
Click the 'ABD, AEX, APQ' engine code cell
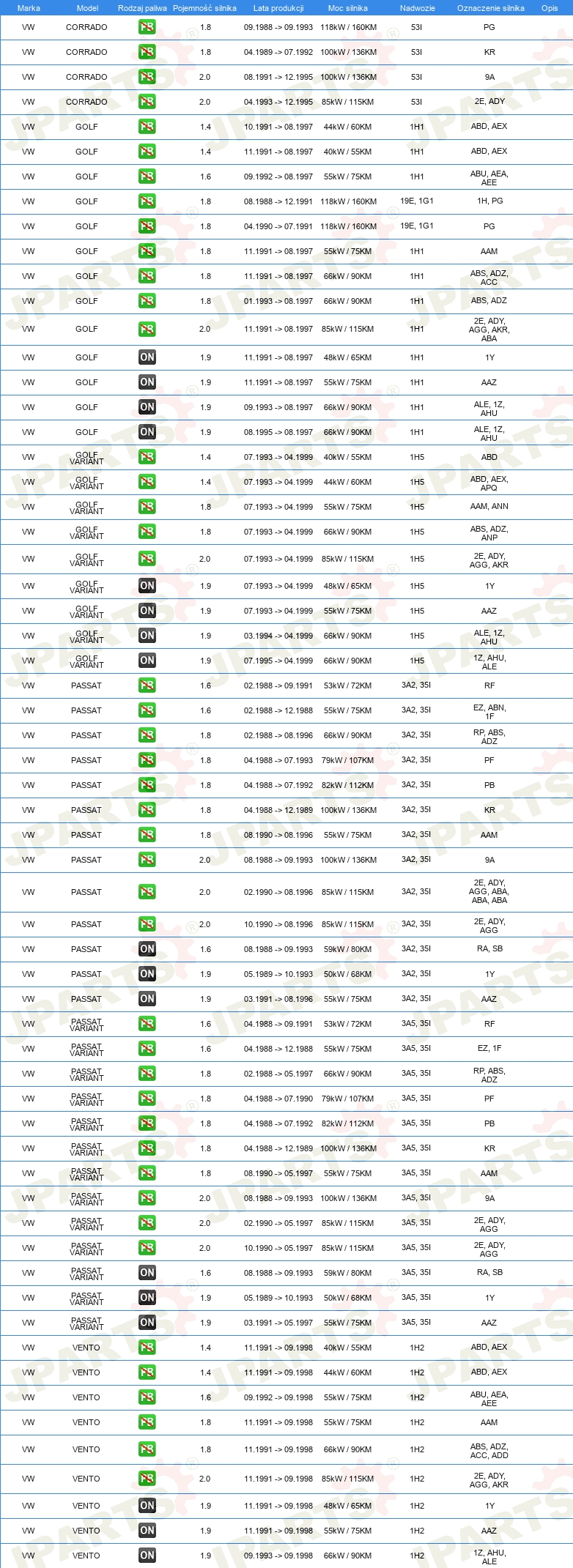[489, 483]
